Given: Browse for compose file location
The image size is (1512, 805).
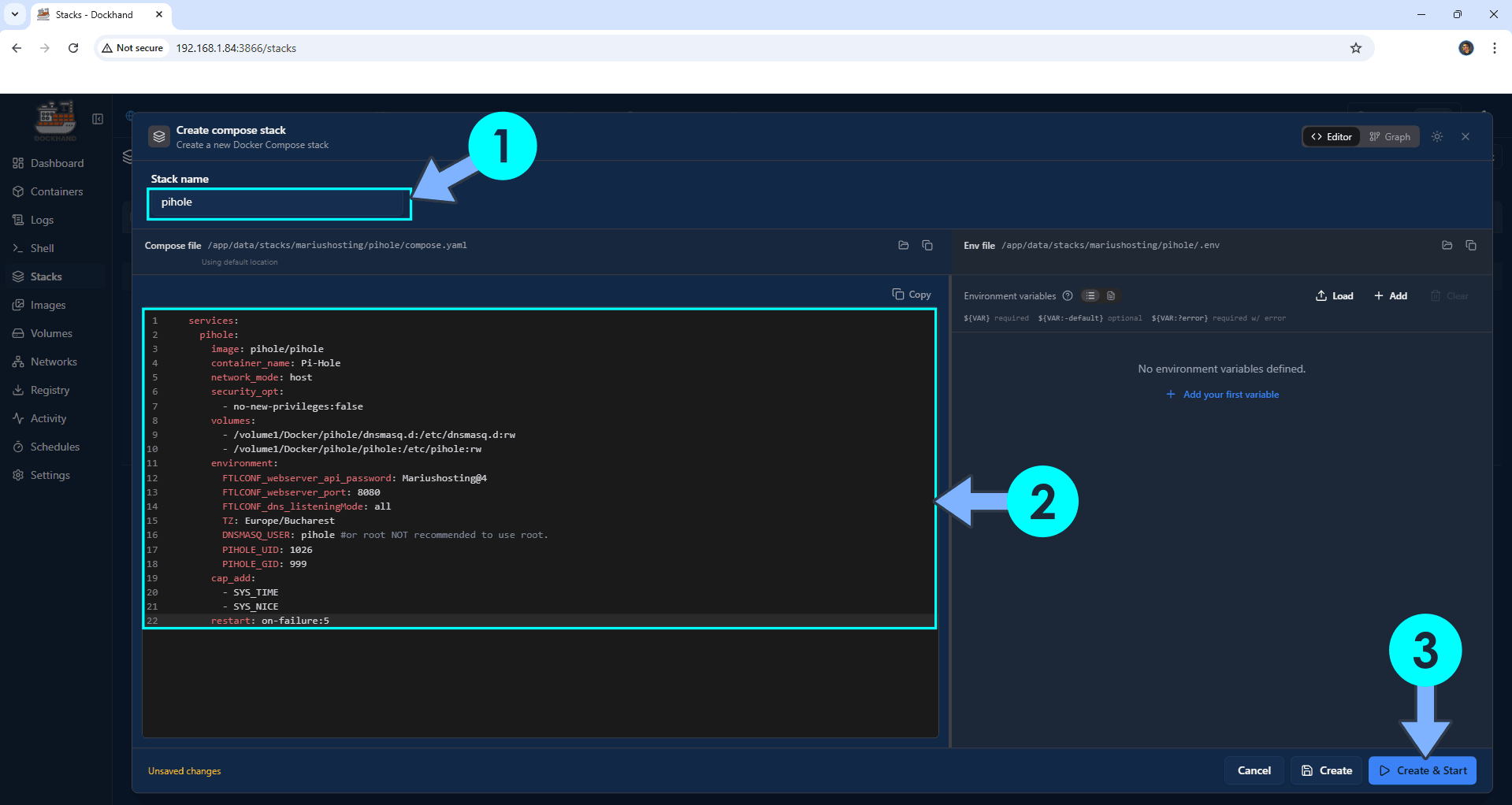Looking at the screenshot, I should pyautogui.click(x=904, y=246).
